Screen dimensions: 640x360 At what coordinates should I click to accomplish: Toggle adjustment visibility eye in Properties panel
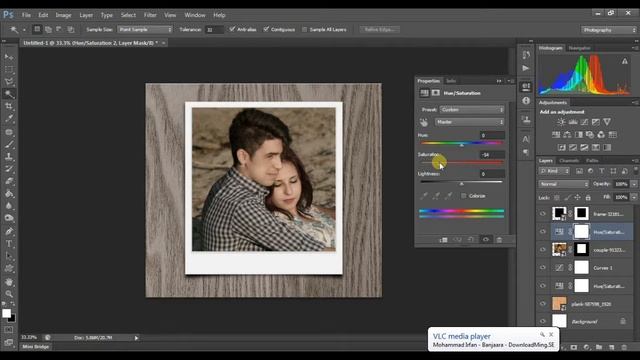tap(486, 240)
